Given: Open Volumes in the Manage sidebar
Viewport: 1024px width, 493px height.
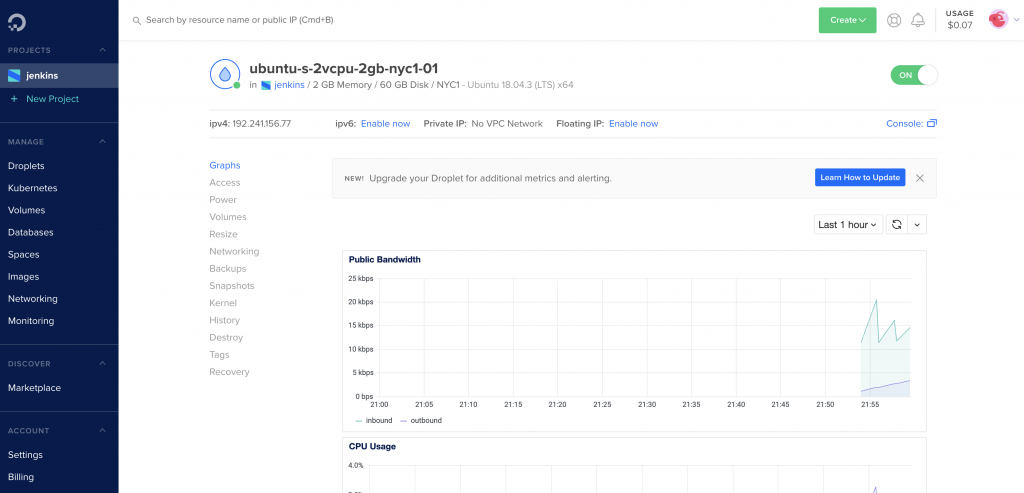Looking at the screenshot, I should pos(26,210).
